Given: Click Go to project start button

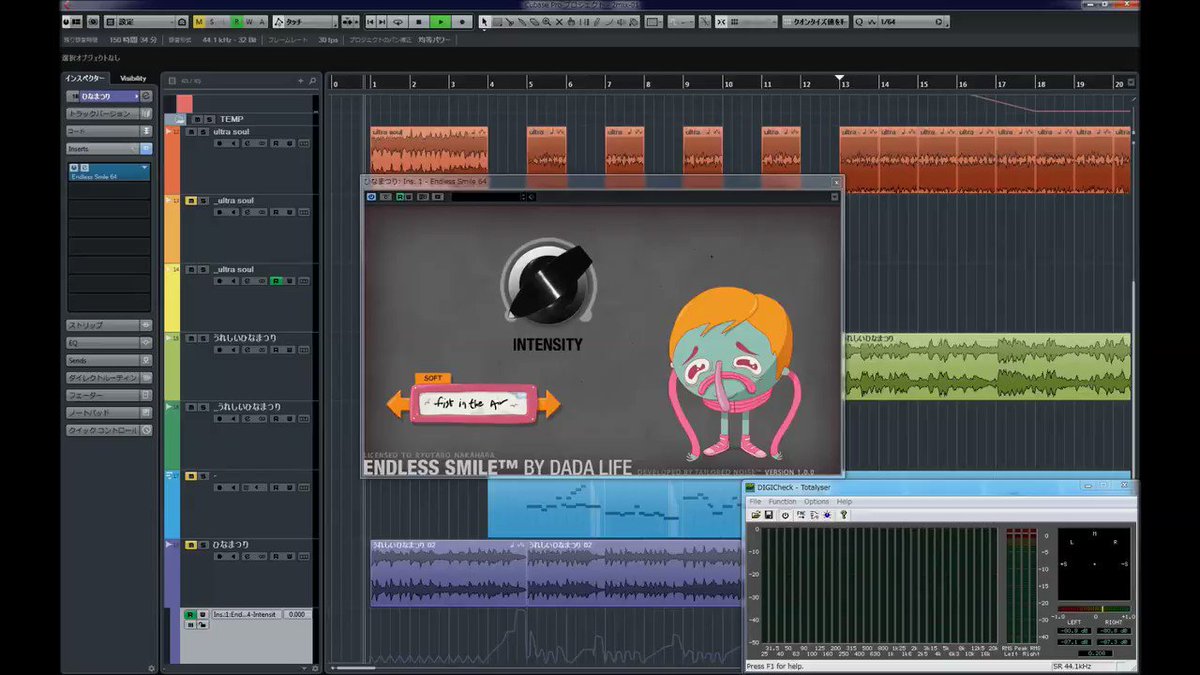Looking at the screenshot, I should tap(370, 21).
